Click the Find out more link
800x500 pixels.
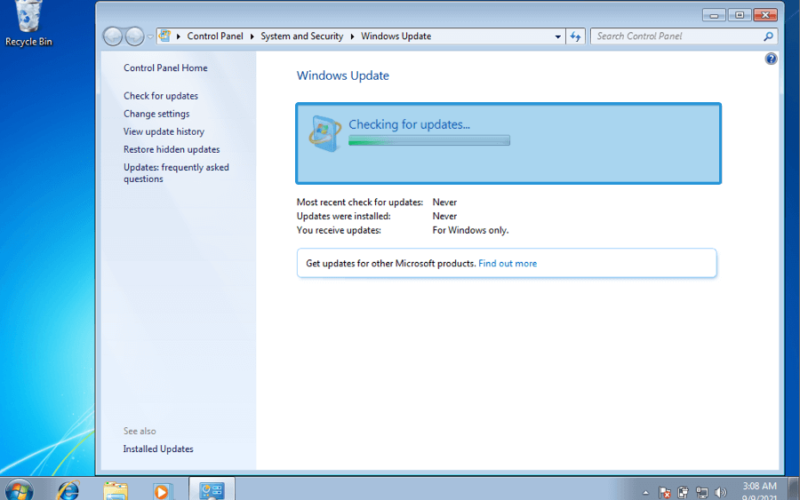click(x=508, y=264)
